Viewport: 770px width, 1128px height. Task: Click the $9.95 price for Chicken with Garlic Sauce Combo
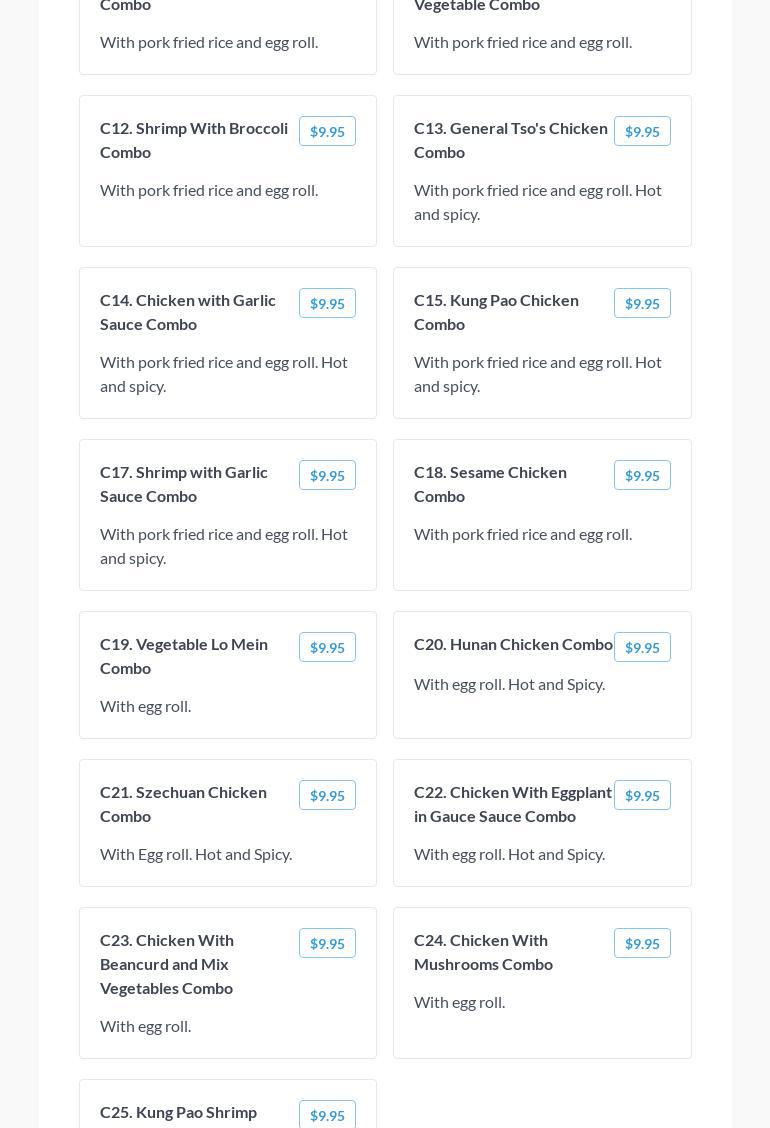click(327, 304)
